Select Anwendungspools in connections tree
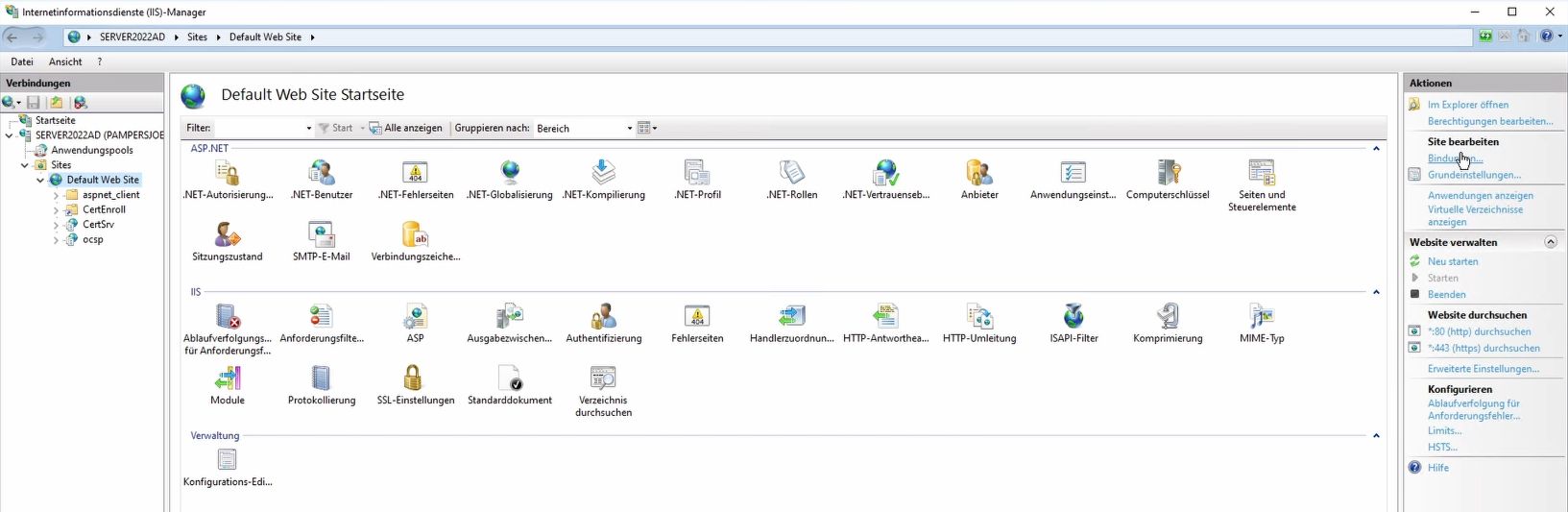The height and width of the screenshot is (512, 1568). (92, 151)
